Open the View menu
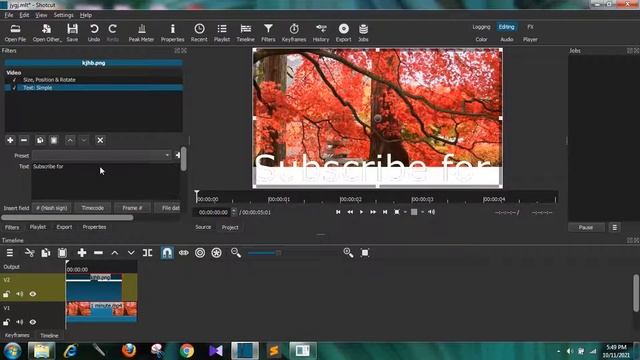640x360 pixels. click(41, 15)
